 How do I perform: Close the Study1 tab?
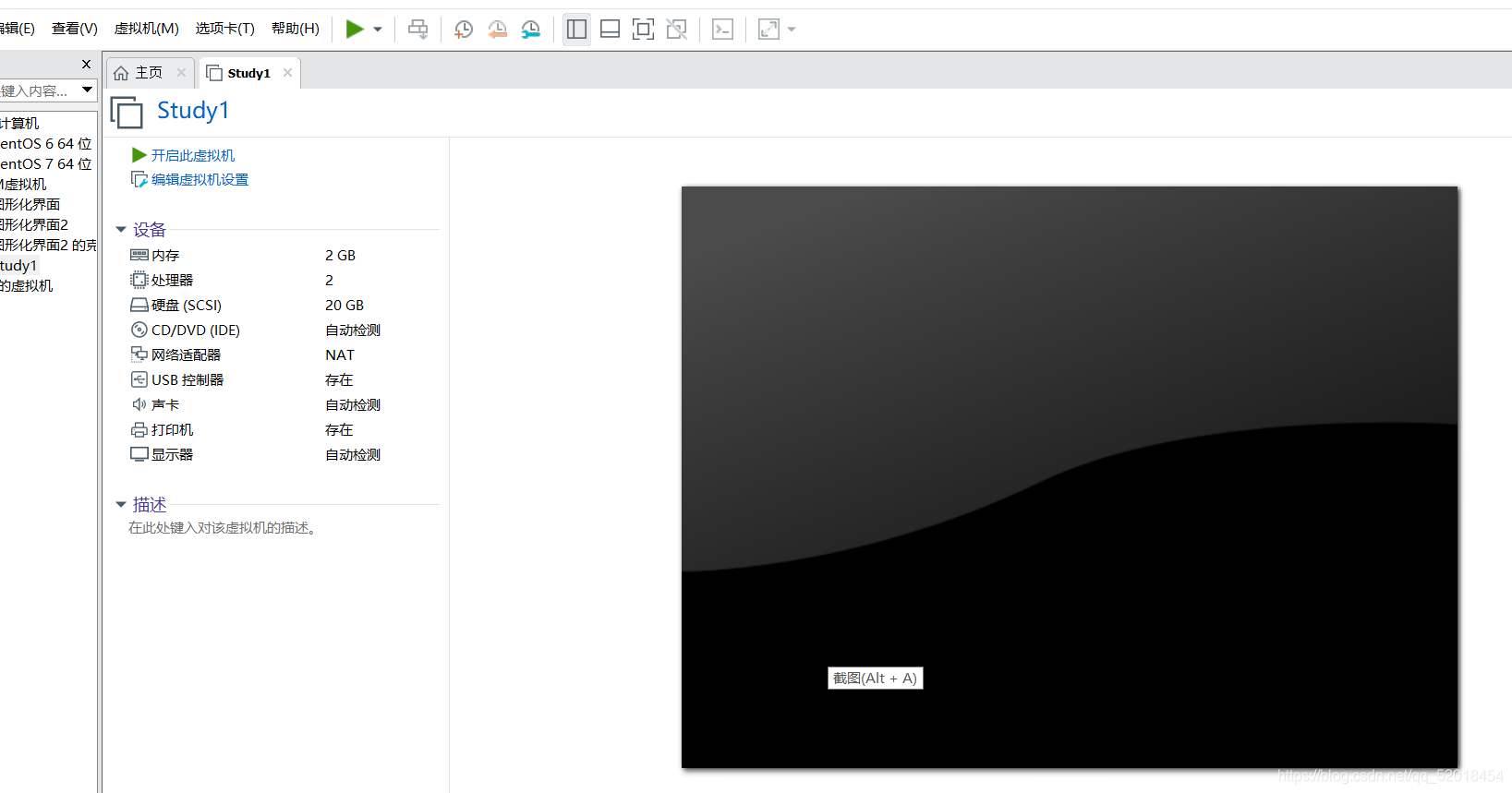[288, 73]
